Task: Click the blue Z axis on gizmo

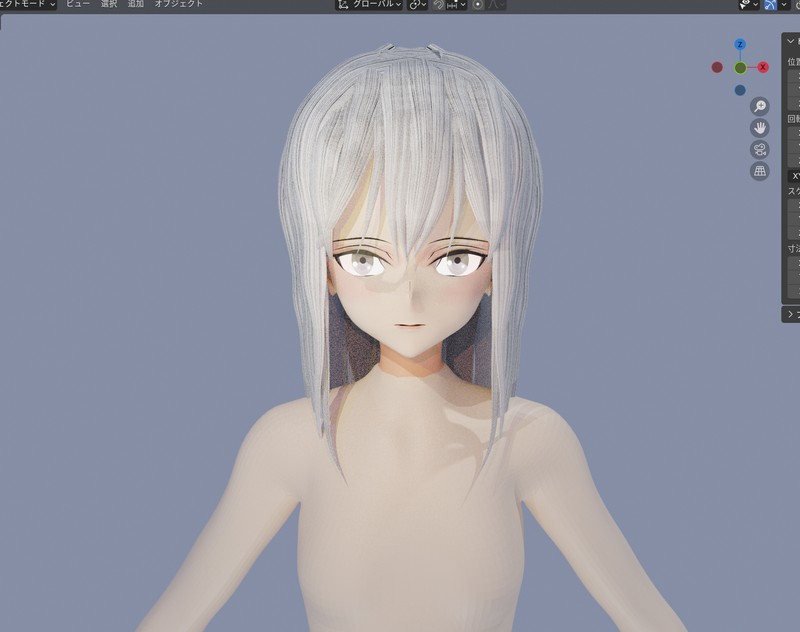Action: click(x=740, y=45)
